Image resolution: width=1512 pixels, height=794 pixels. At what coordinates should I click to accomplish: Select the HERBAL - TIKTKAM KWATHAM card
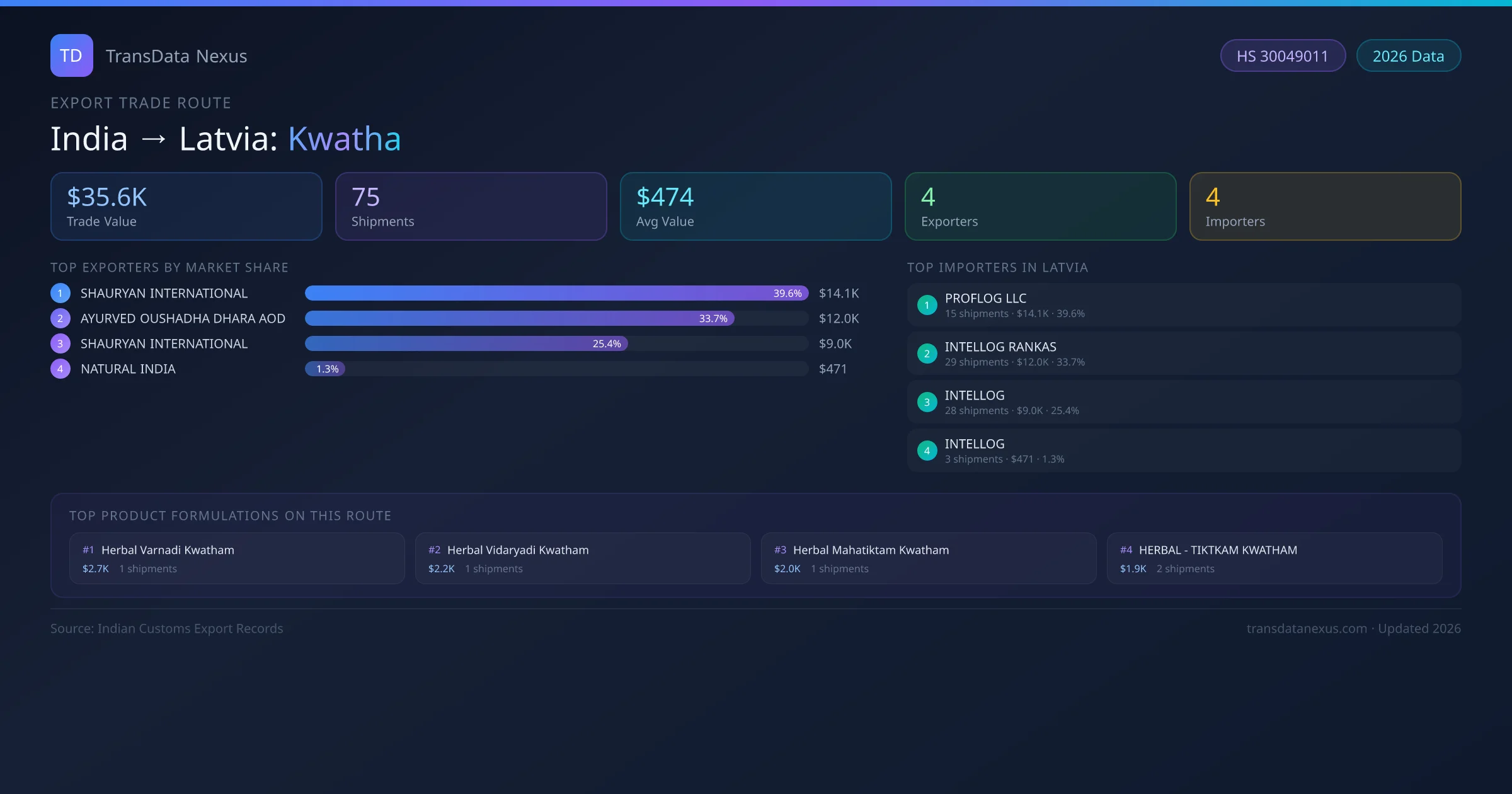click(1274, 558)
